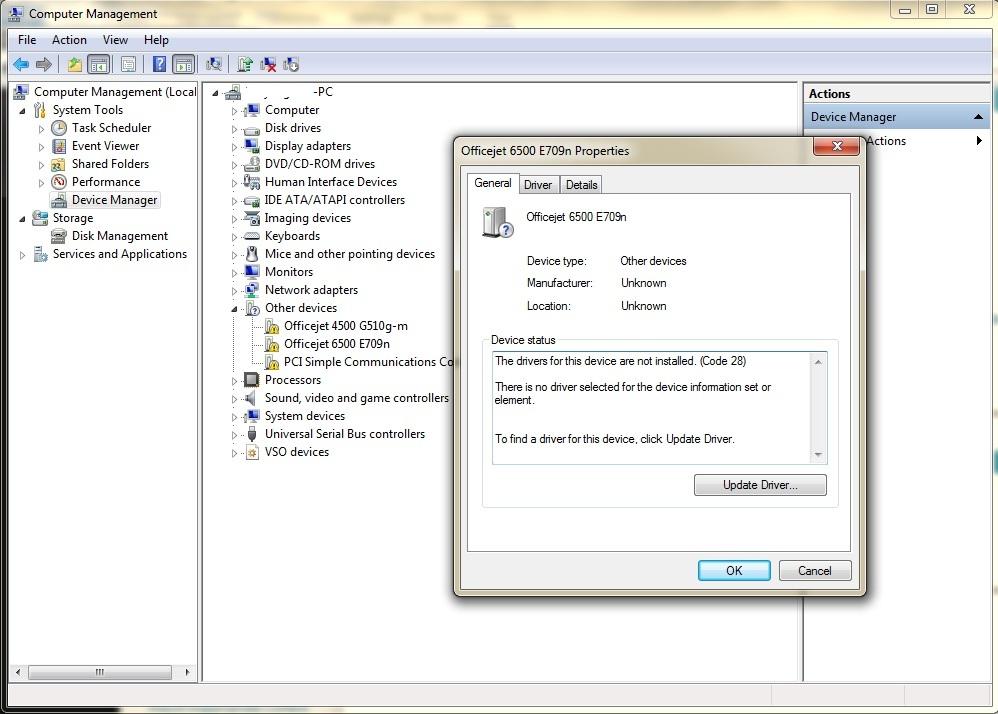Toggle the Show/Hide Action Pane toolbar button
This screenshot has height=714, width=998.
[183, 65]
